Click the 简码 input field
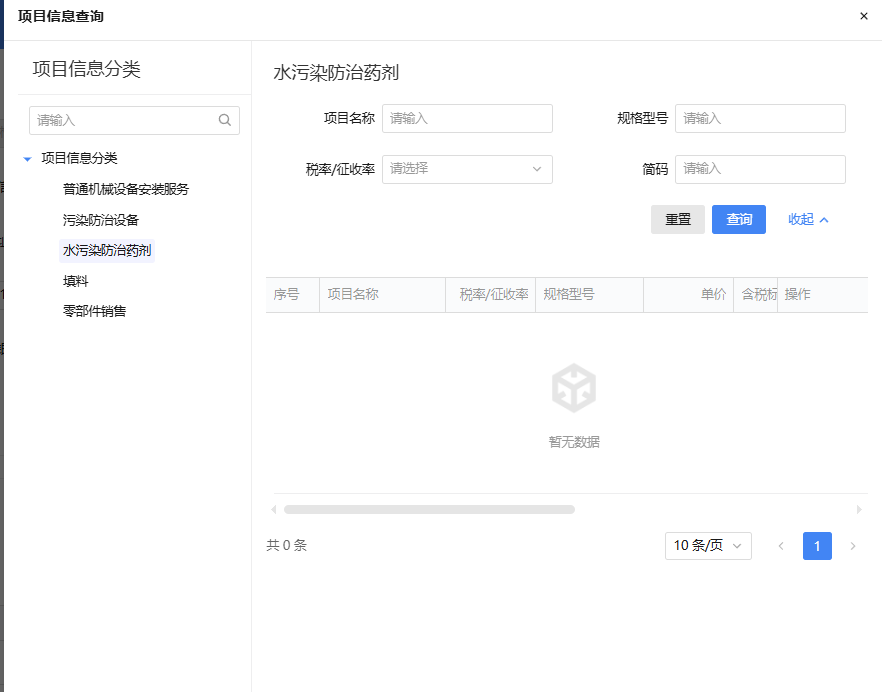Viewport: 882px width, 692px height. click(x=760, y=169)
